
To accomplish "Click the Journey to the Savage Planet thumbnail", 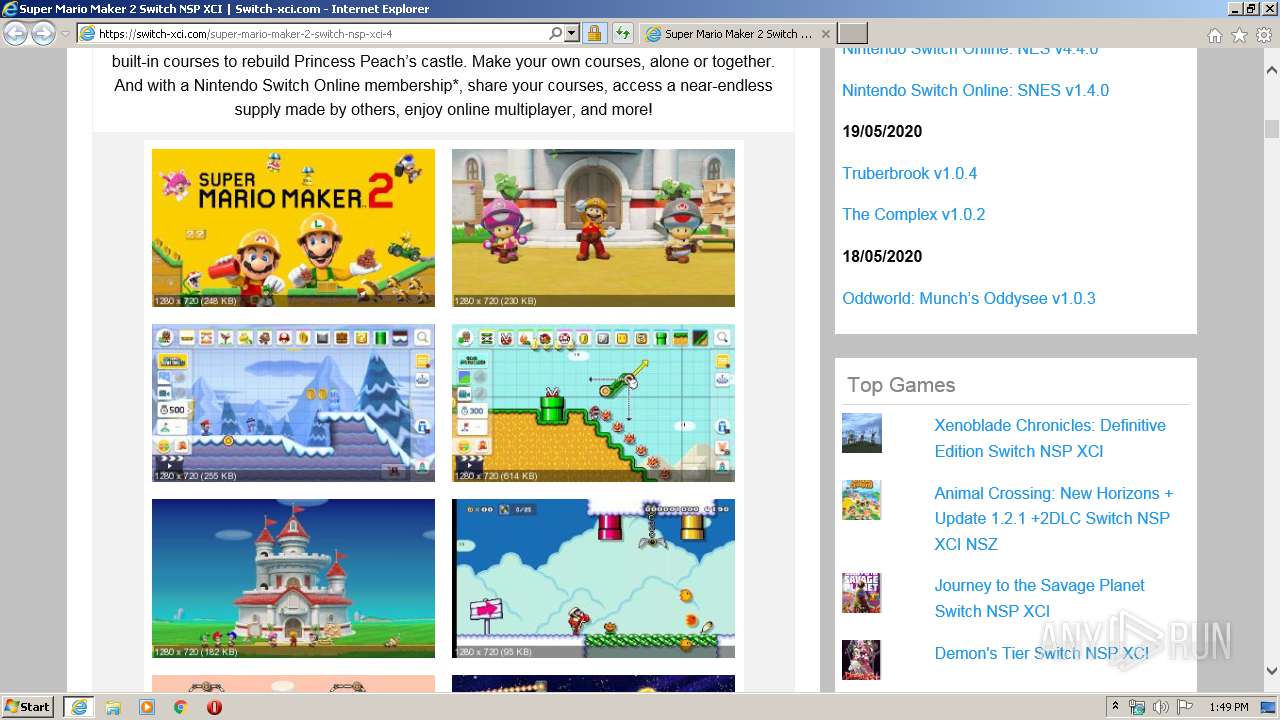I will (861, 593).
